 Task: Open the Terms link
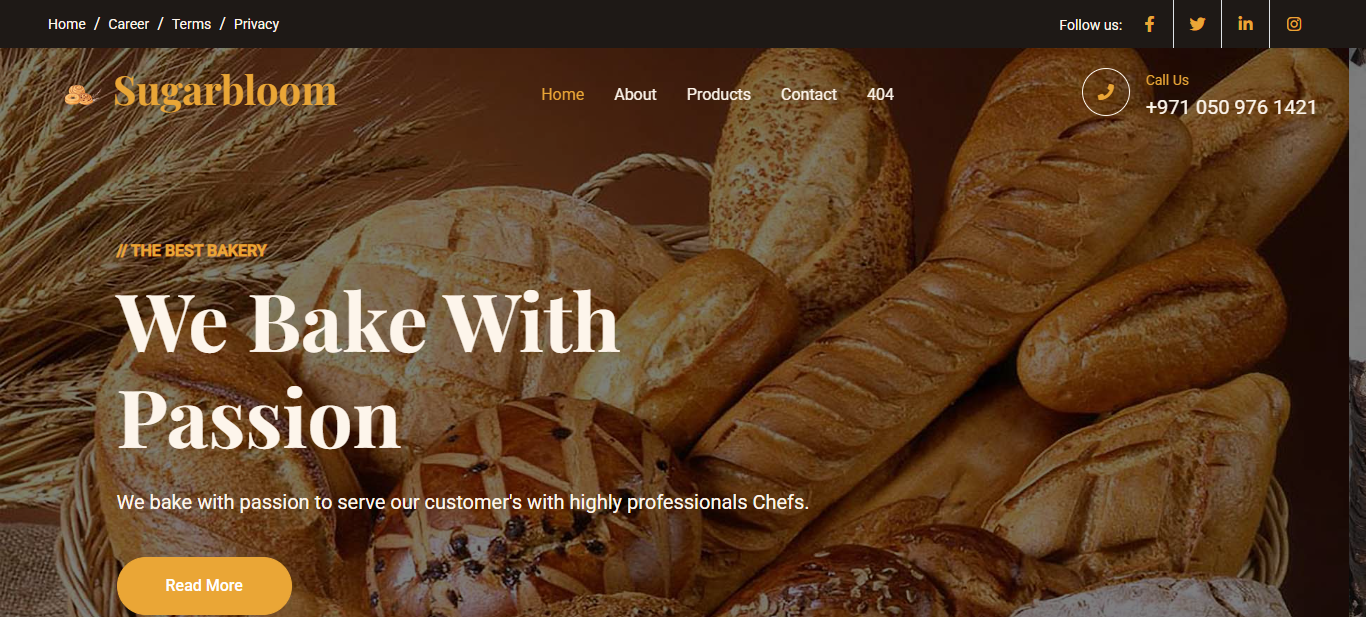191,24
